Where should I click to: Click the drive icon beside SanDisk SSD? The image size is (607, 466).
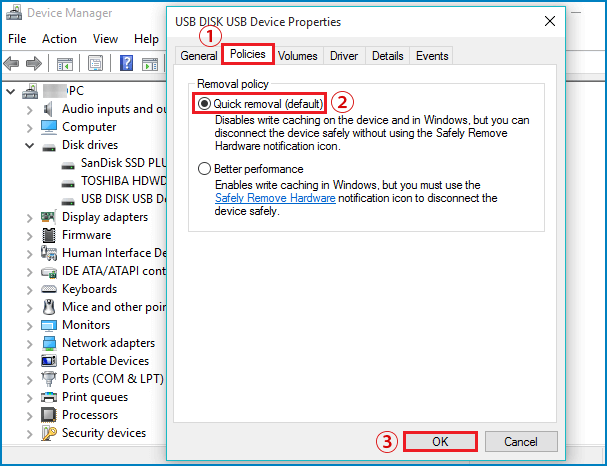[68, 165]
